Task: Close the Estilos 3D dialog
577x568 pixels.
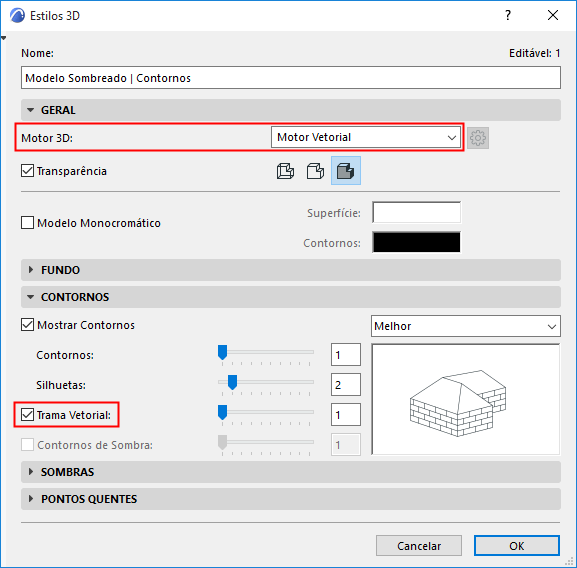Action: (553, 15)
